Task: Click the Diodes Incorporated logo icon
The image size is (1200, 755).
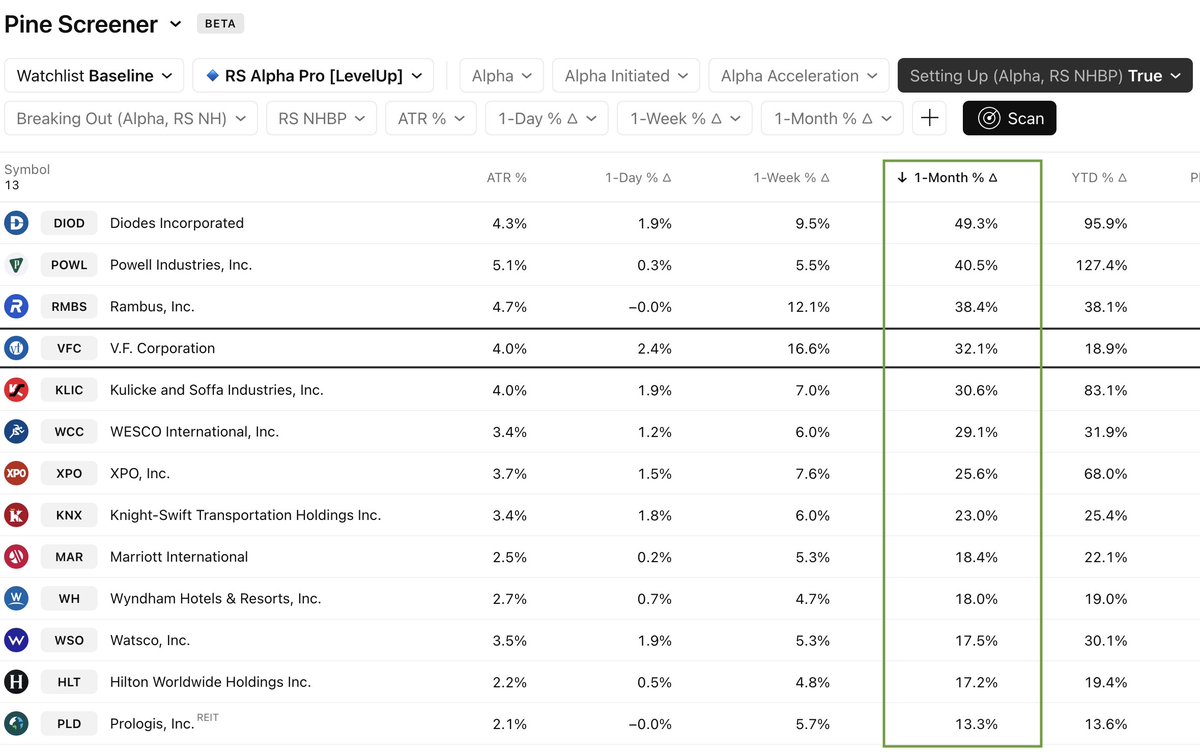Action: coord(16,223)
